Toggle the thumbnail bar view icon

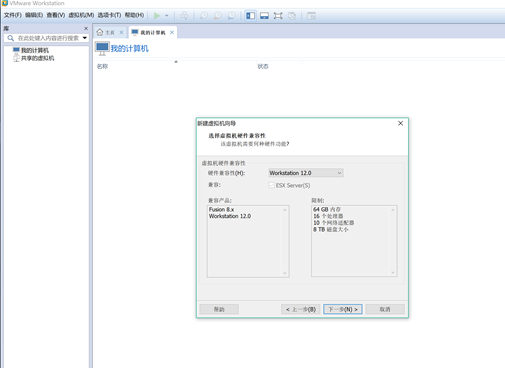coord(264,16)
